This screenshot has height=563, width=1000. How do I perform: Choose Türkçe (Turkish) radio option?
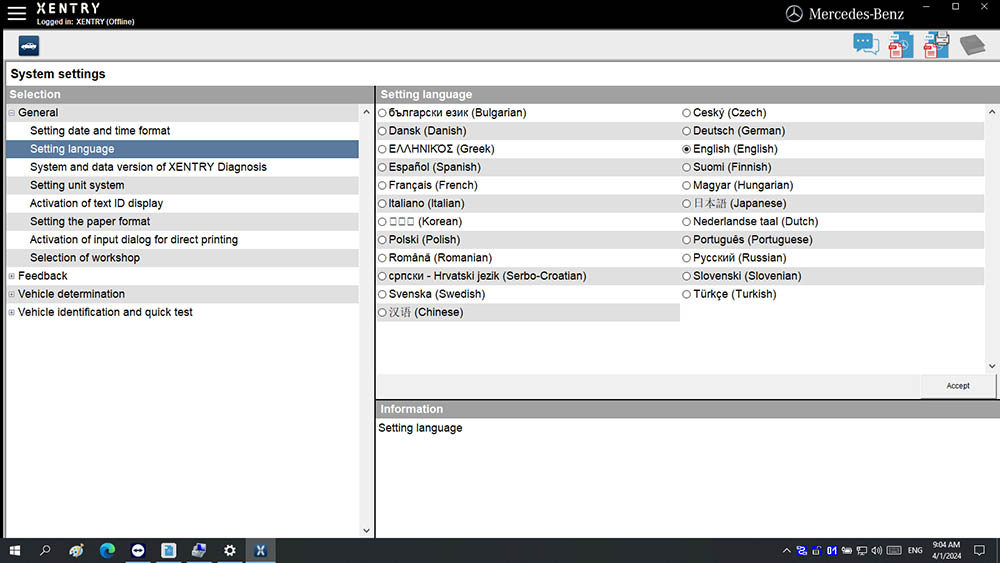(x=686, y=295)
